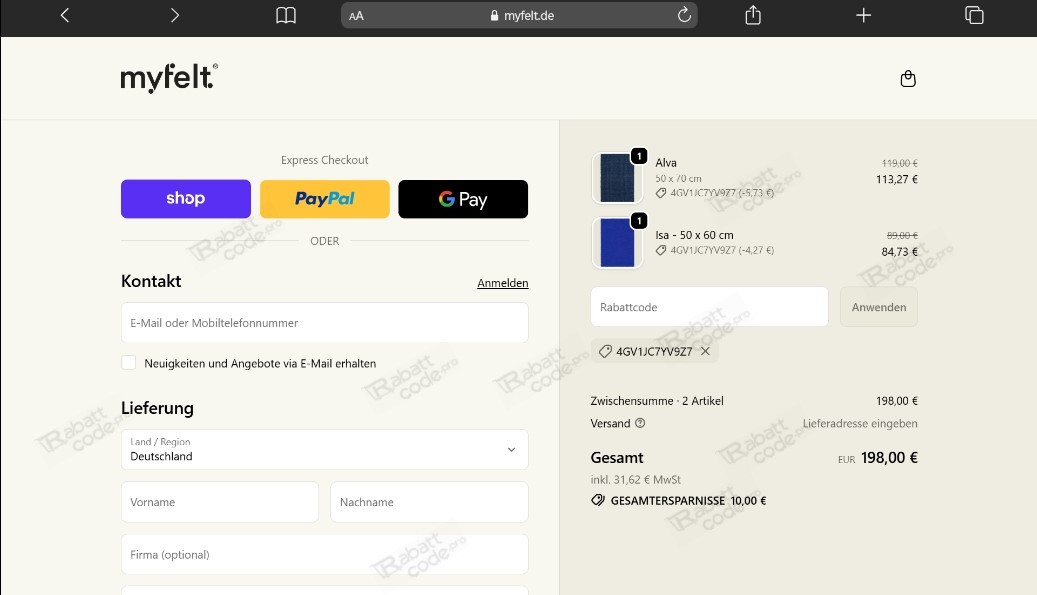Open the shopping bag cart icon
Image resolution: width=1037 pixels, height=595 pixels.
[x=908, y=79]
